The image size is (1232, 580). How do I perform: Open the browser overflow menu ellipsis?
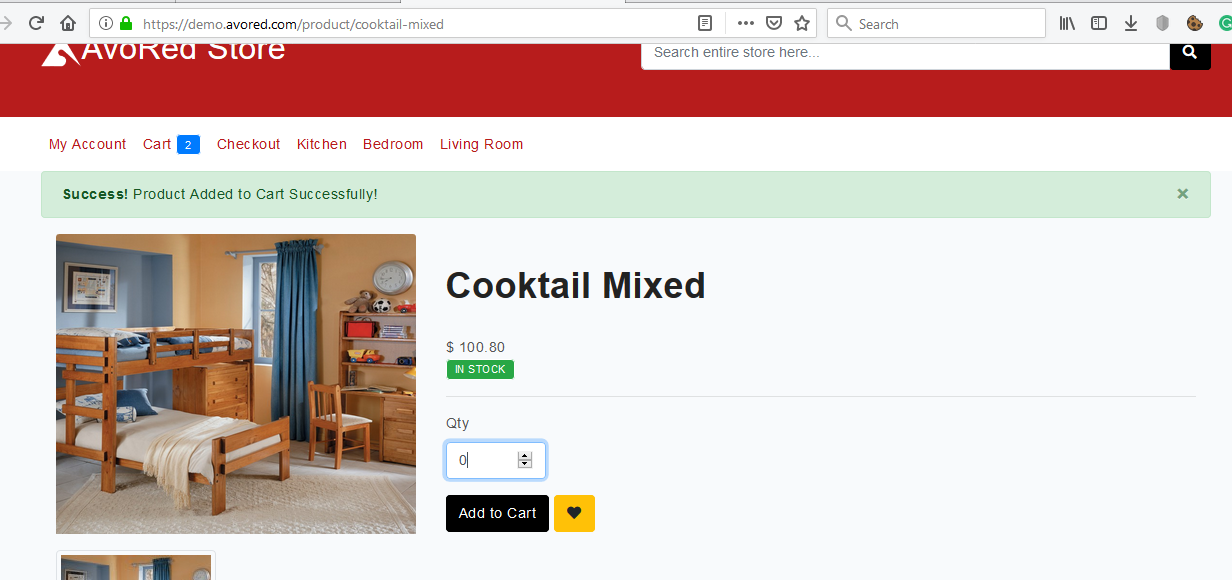pyautogui.click(x=744, y=23)
